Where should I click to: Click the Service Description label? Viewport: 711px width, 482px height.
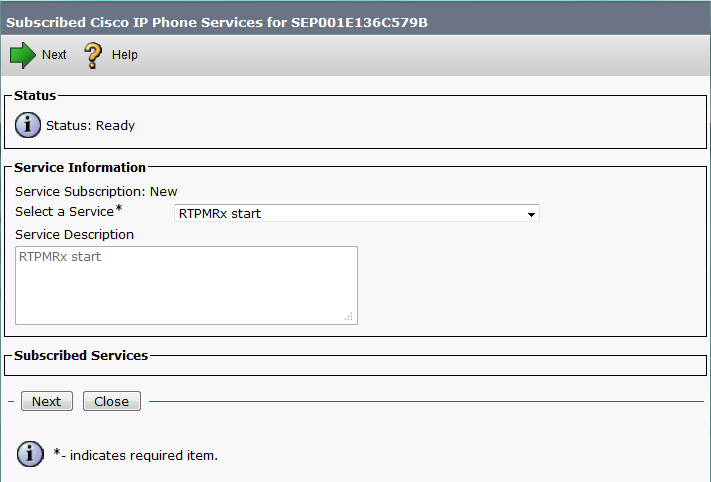(75, 234)
